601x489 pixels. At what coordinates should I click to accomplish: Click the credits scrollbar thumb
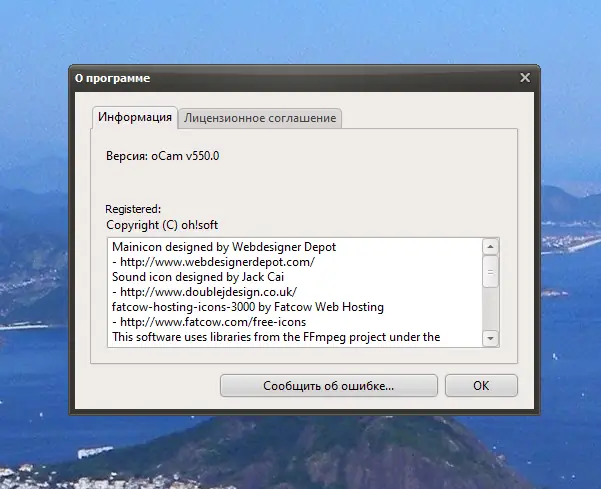click(490, 272)
